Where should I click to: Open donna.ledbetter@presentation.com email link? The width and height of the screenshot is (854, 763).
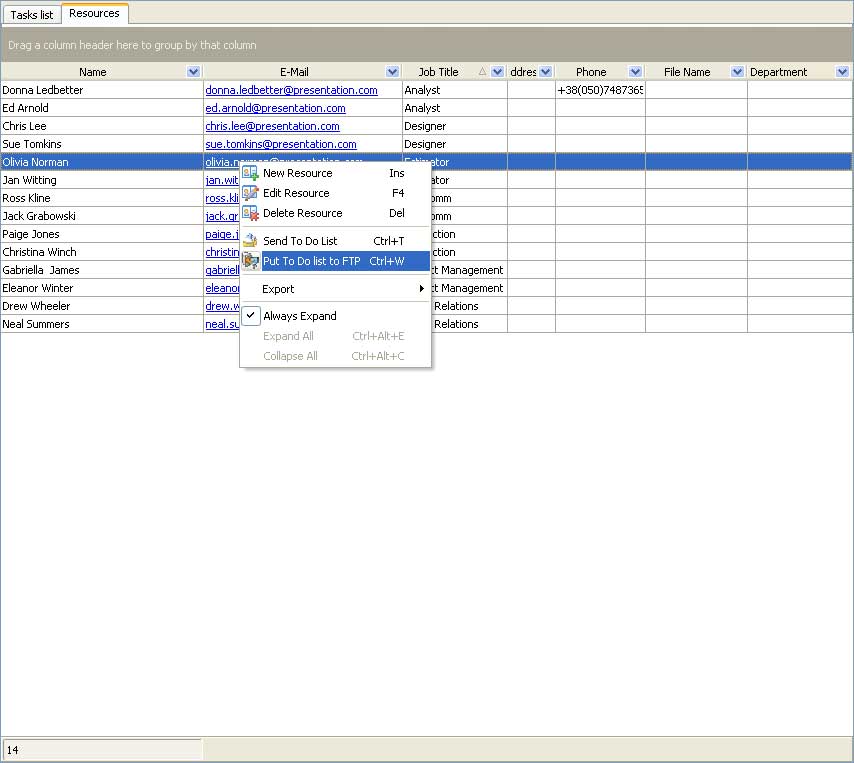pos(291,90)
